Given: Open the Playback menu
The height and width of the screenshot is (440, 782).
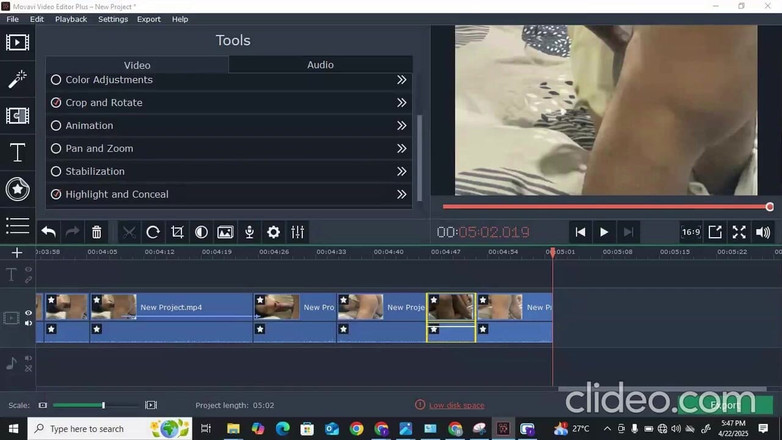Looking at the screenshot, I should [x=71, y=19].
